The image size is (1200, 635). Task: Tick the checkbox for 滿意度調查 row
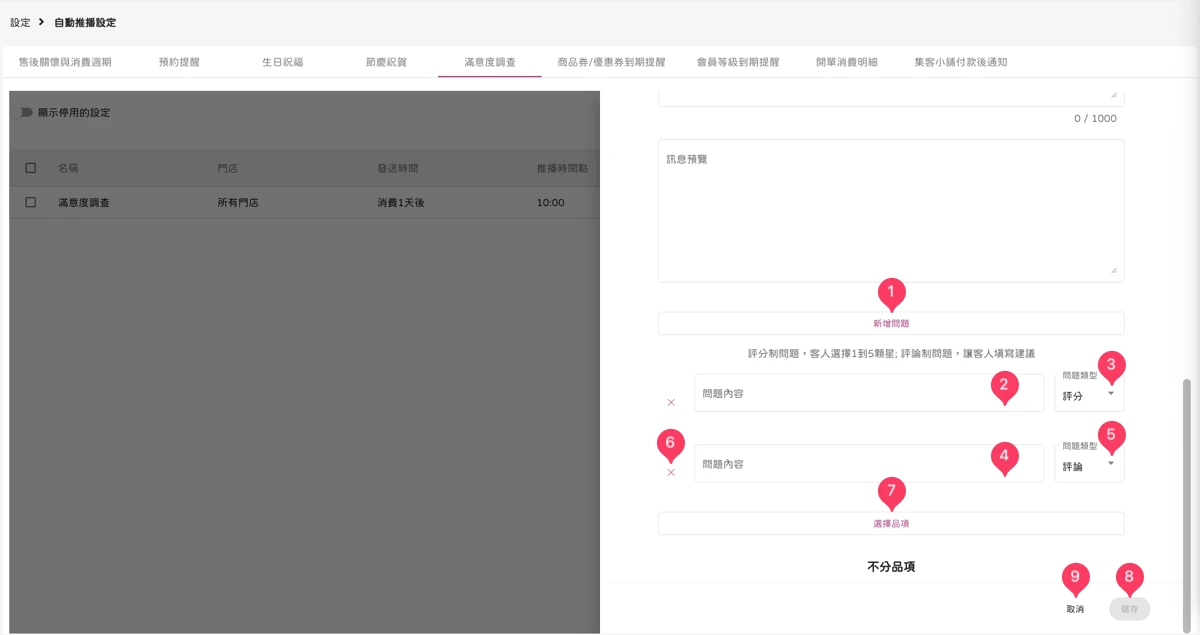[x=31, y=202]
